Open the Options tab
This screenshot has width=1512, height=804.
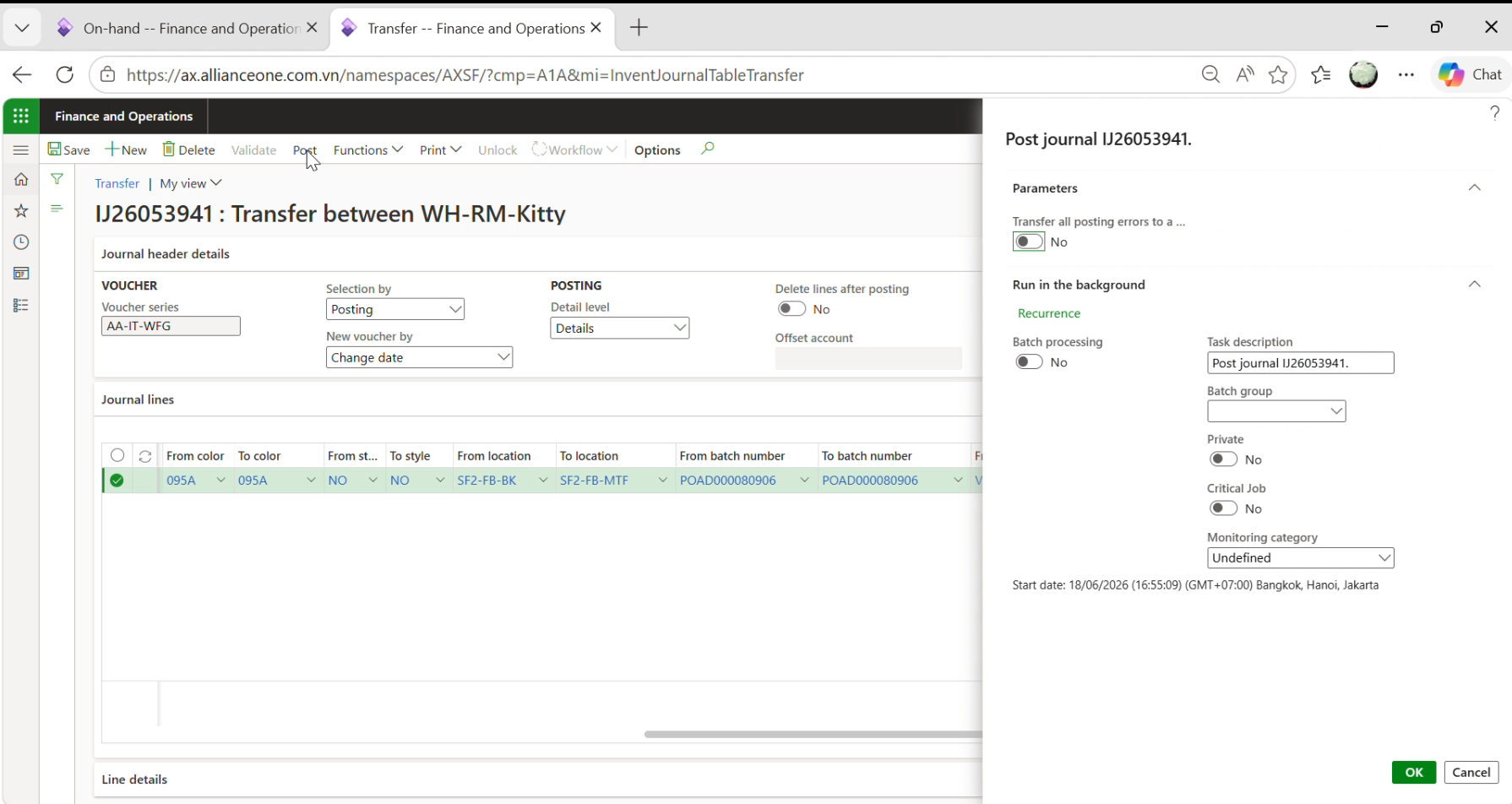click(x=657, y=149)
